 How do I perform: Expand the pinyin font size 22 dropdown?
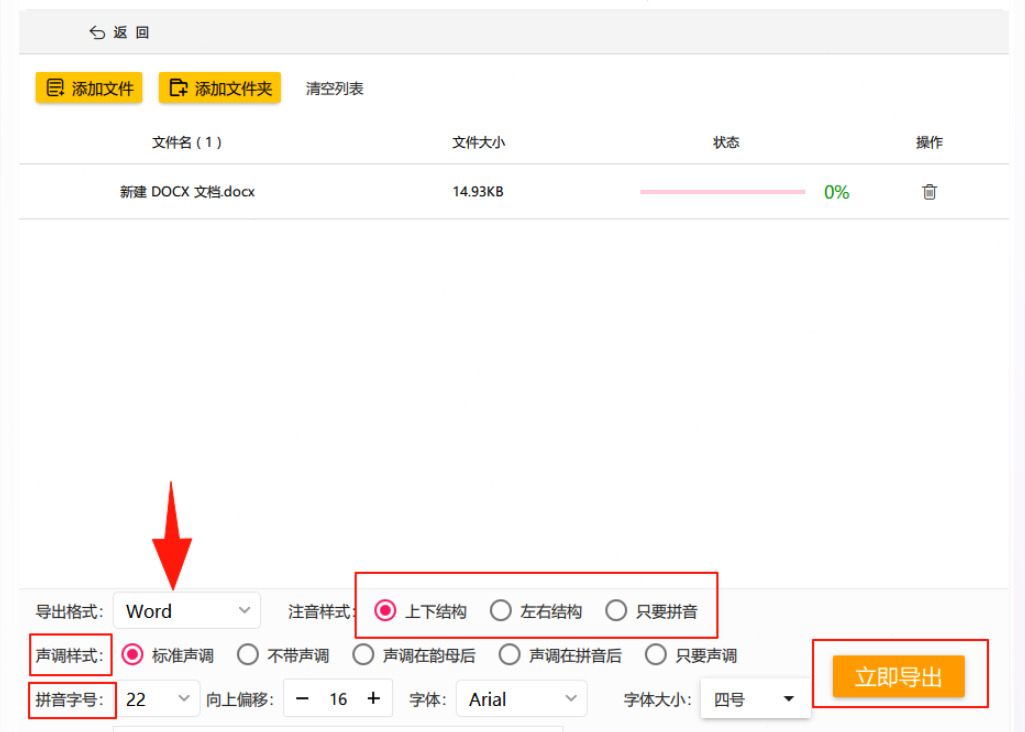click(x=158, y=699)
